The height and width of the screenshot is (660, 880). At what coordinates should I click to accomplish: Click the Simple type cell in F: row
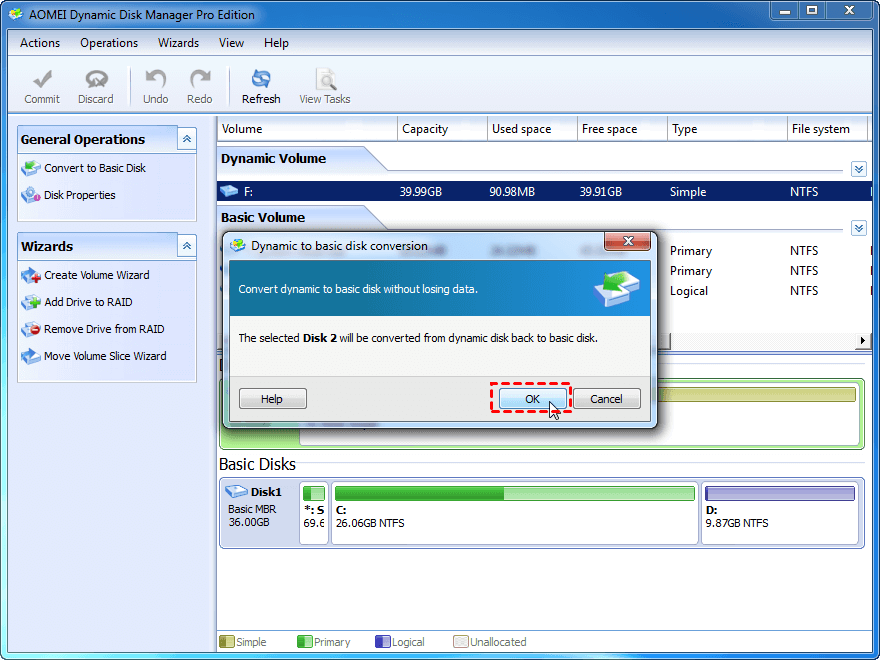coord(688,192)
